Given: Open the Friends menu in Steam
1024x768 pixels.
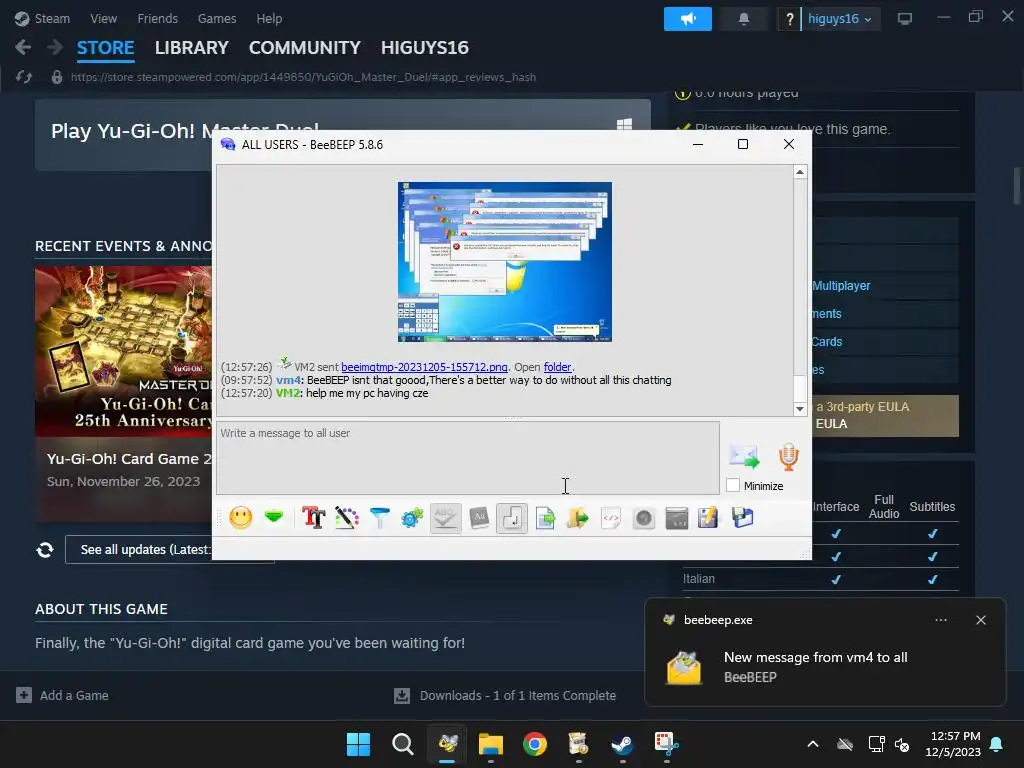Looking at the screenshot, I should point(157,18).
